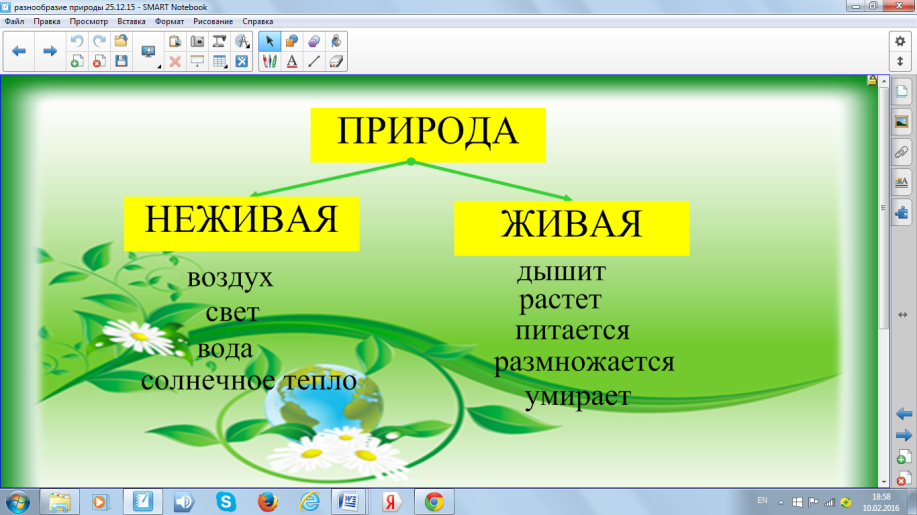917x515 pixels.
Task: Open the Вставка menu
Action: [131, 21]
